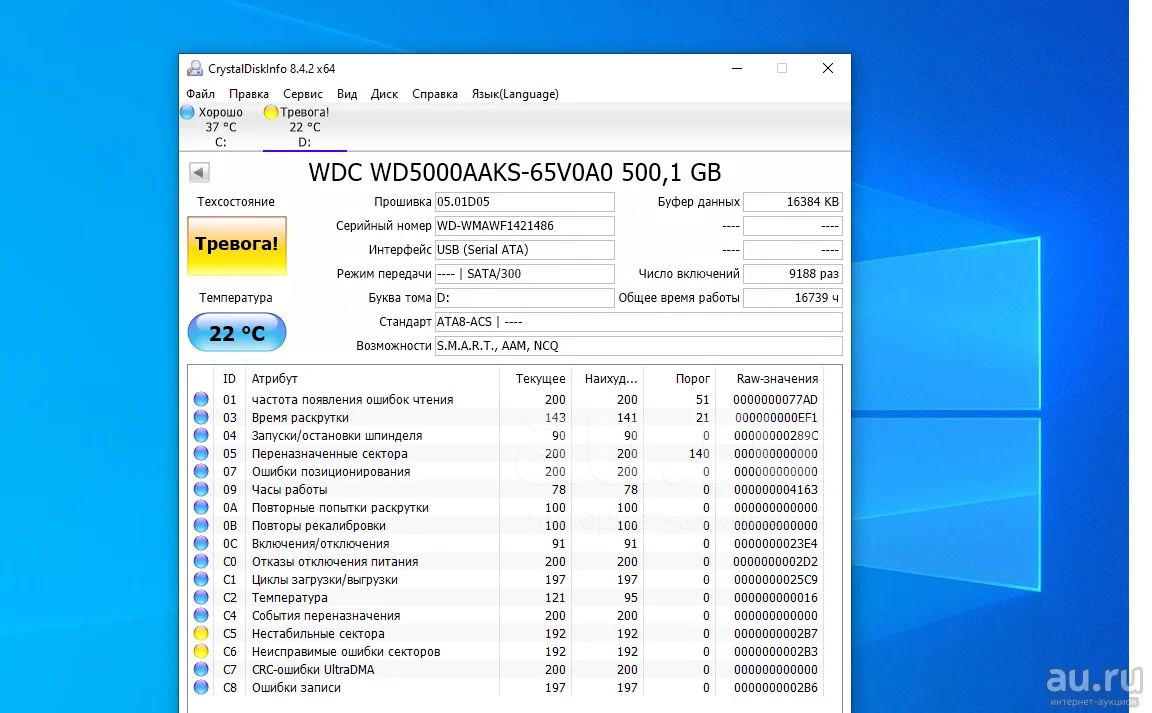The image size is (1152, 713).
Task: Minimize the CrystalDiskInfo window
Action: click(737, 68)
